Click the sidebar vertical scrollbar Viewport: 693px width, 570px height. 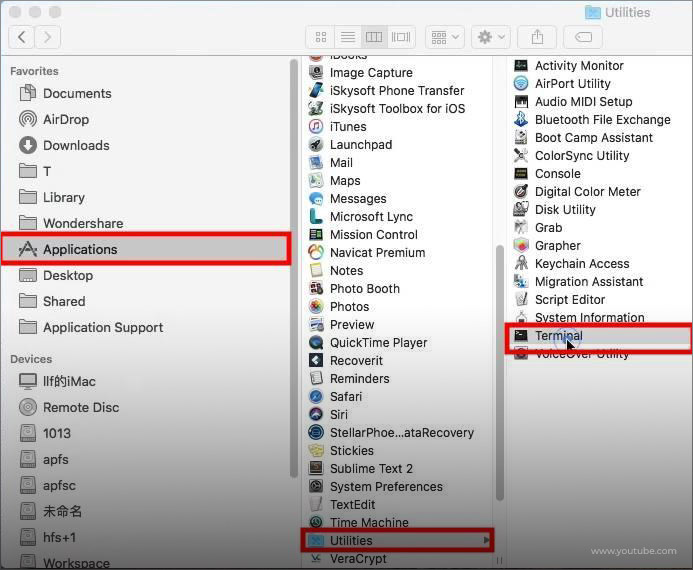tap(293, 268)
